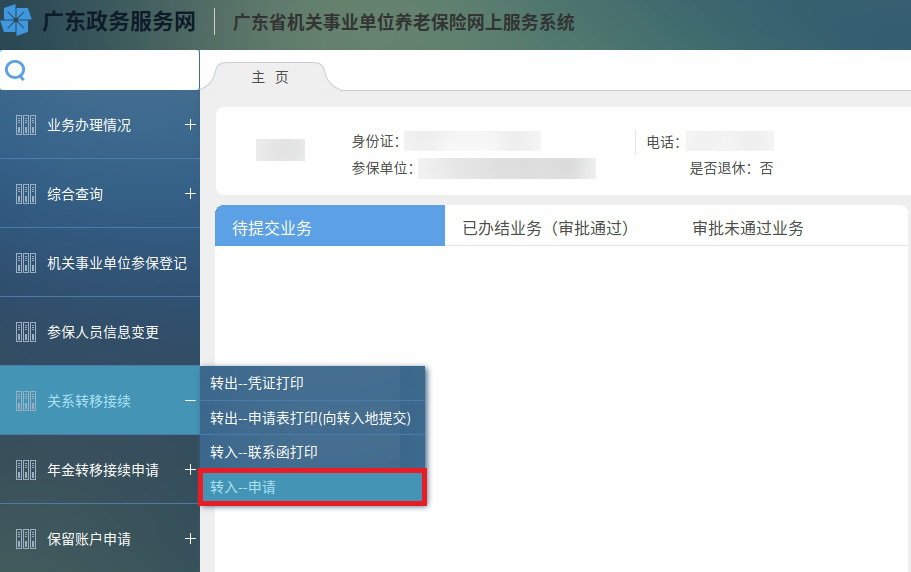This screenshot has height=572, width=911.
Task: Click the 业务办理情况 sidebar icon
Action: pyautogui.click(x=26, y=125)
